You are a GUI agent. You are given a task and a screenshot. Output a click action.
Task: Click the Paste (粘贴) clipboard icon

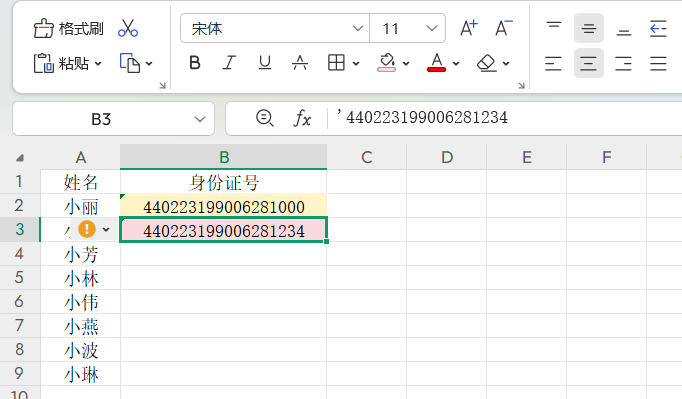pyautogui.click(x=43, y=63)
